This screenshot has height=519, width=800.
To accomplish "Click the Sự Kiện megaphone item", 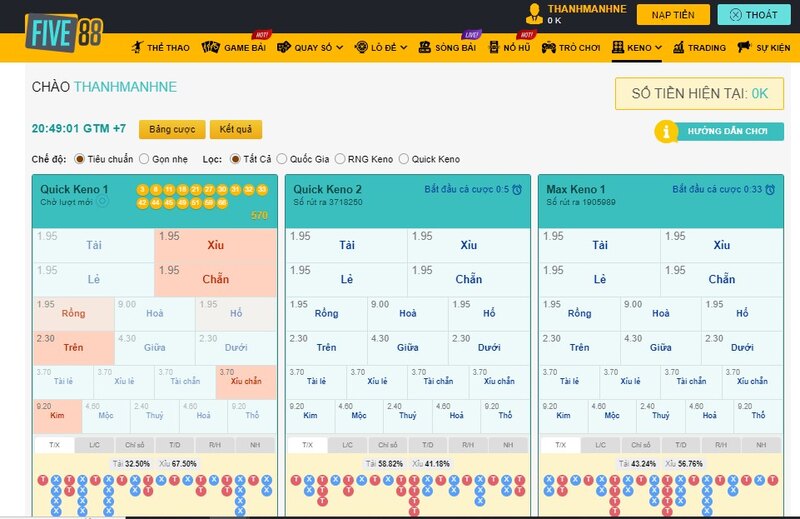I will [764, 47].
